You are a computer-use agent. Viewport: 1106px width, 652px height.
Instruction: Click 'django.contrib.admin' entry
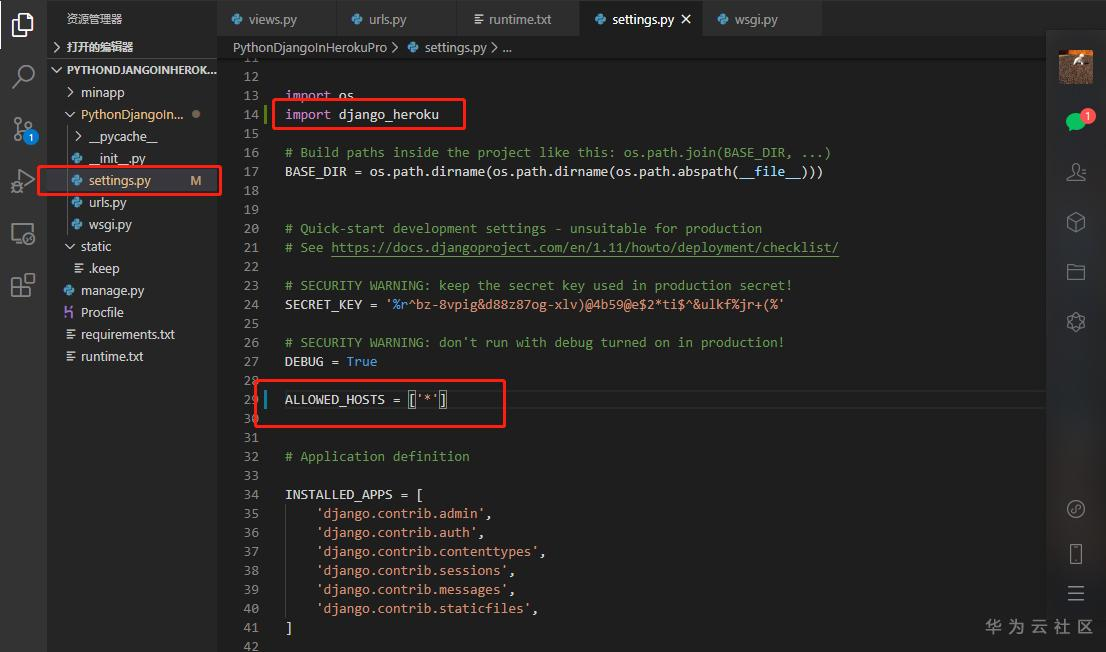403,514
